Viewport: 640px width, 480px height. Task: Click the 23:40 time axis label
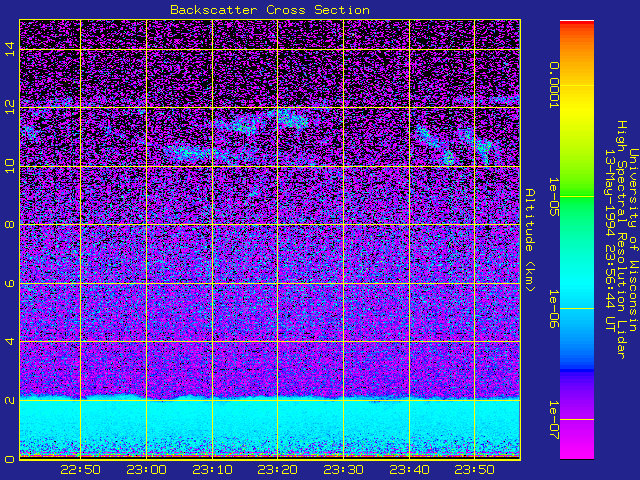click(409, 470)
